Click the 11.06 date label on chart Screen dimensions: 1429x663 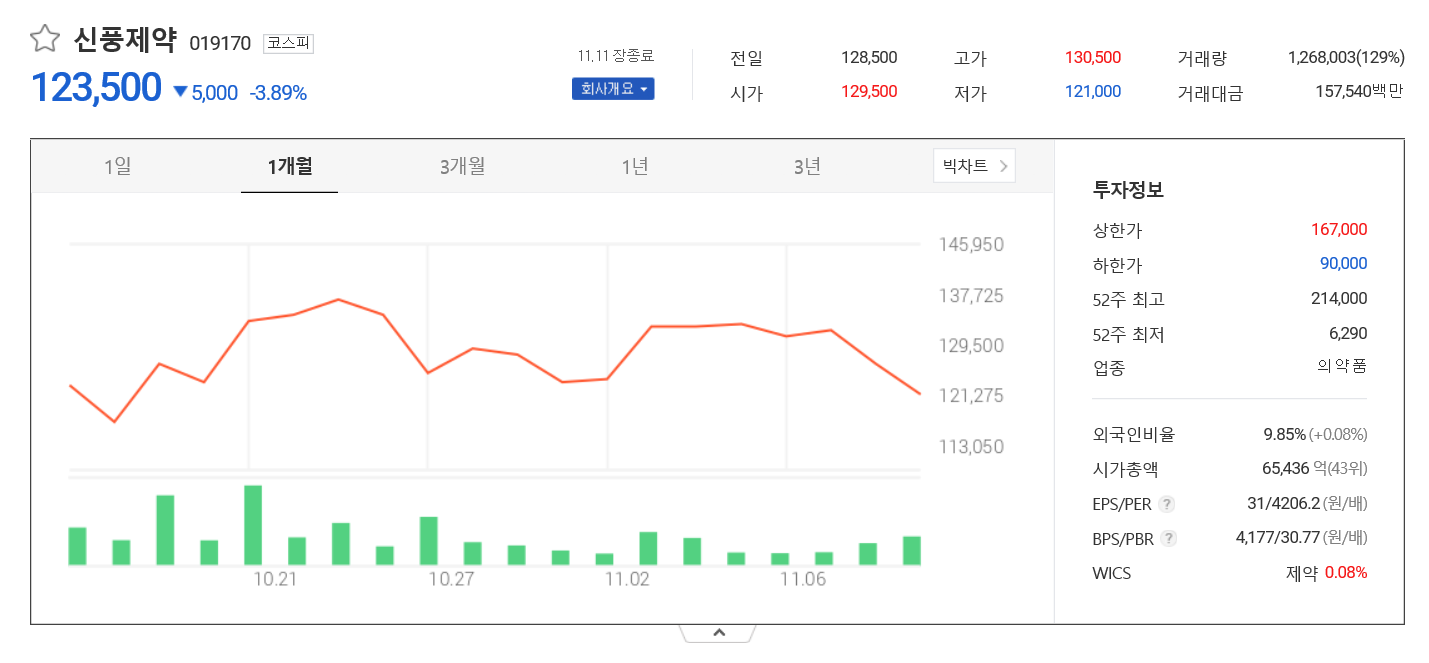point(803,579)
